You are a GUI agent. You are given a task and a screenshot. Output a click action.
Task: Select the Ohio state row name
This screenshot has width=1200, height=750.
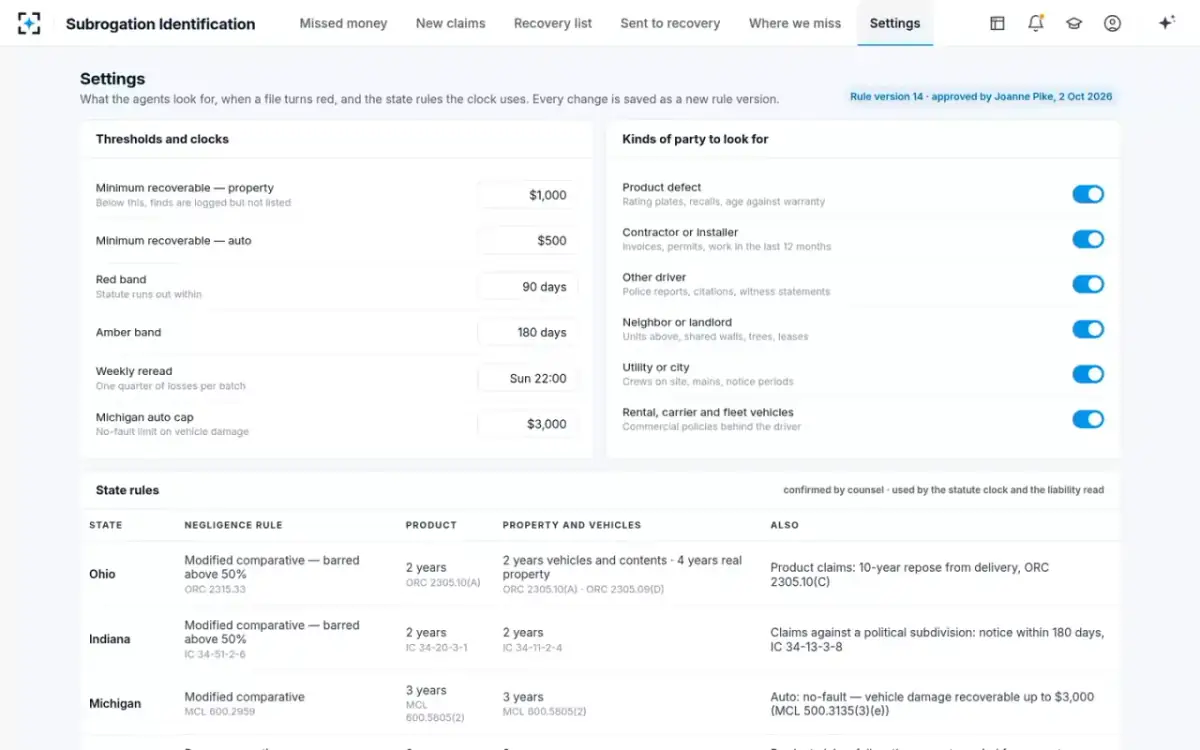point(102,574)
